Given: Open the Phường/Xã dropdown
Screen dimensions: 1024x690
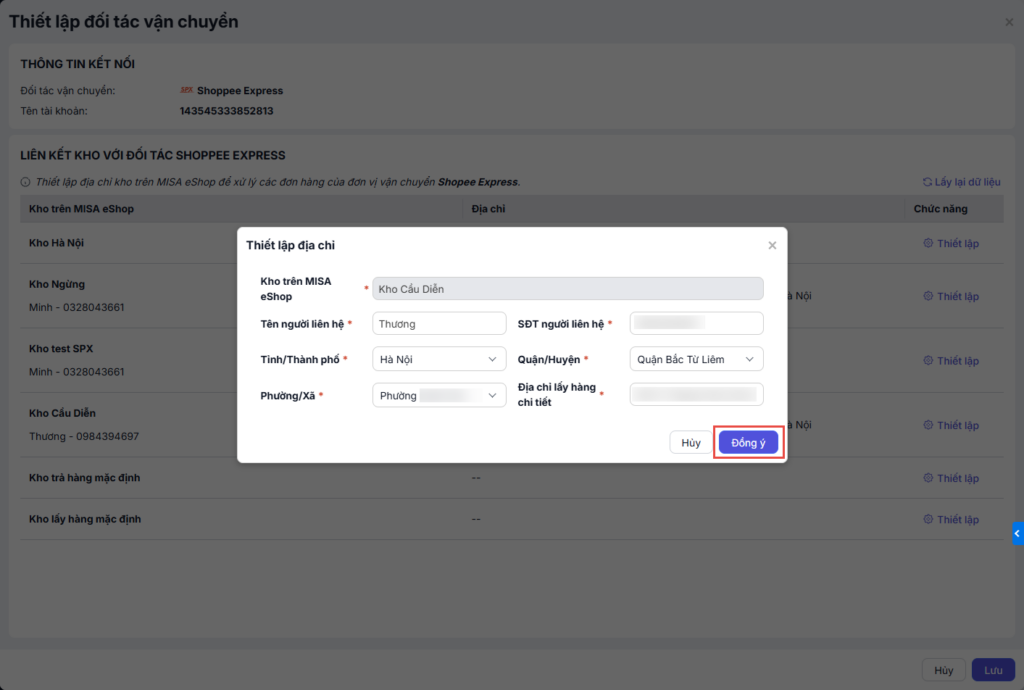Looking at the screenshot, I should [439, 396].
